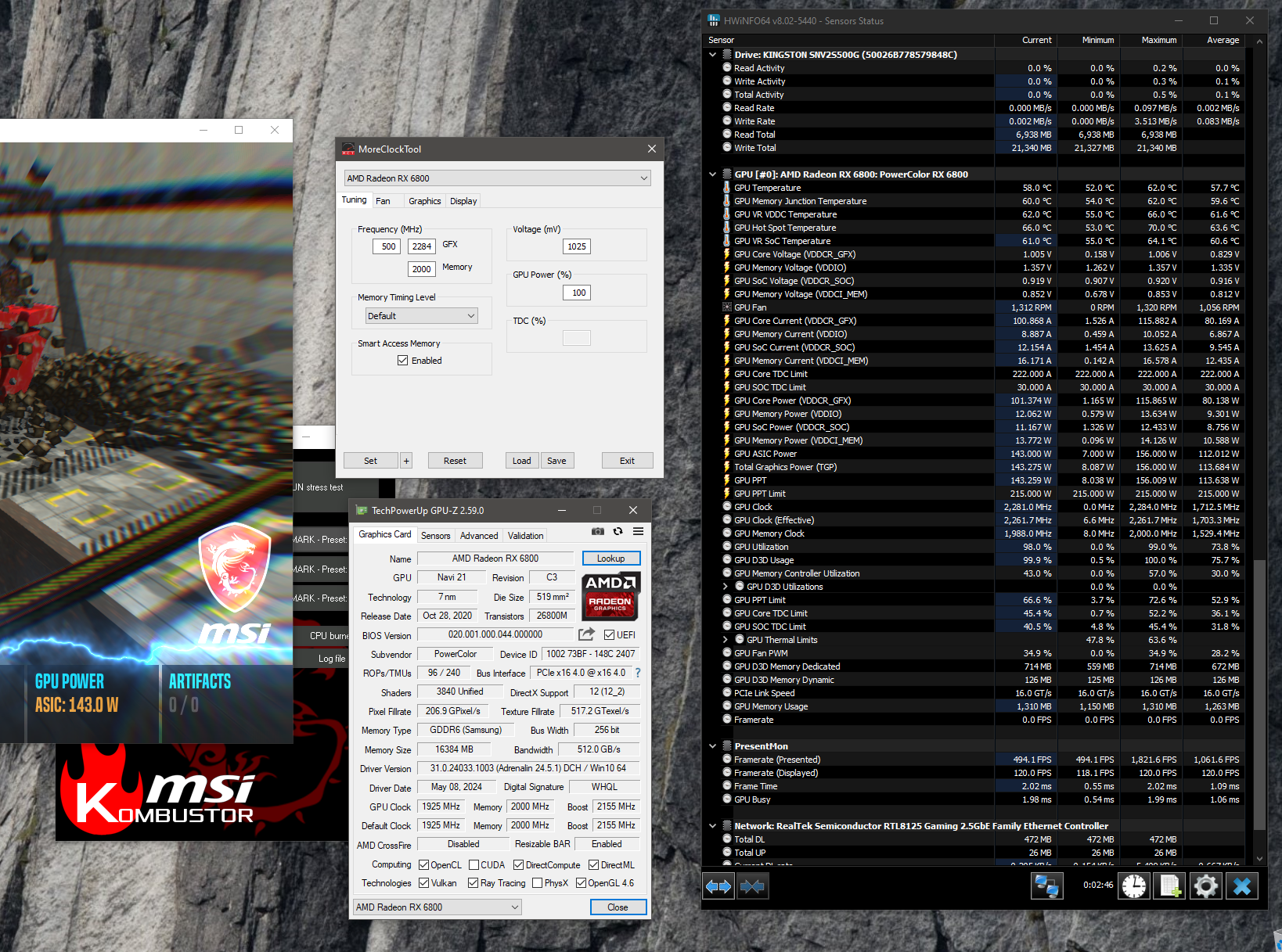
Task: Toggle DirectCompute checkbox in GPU-Z
Action: coord(518,864)
